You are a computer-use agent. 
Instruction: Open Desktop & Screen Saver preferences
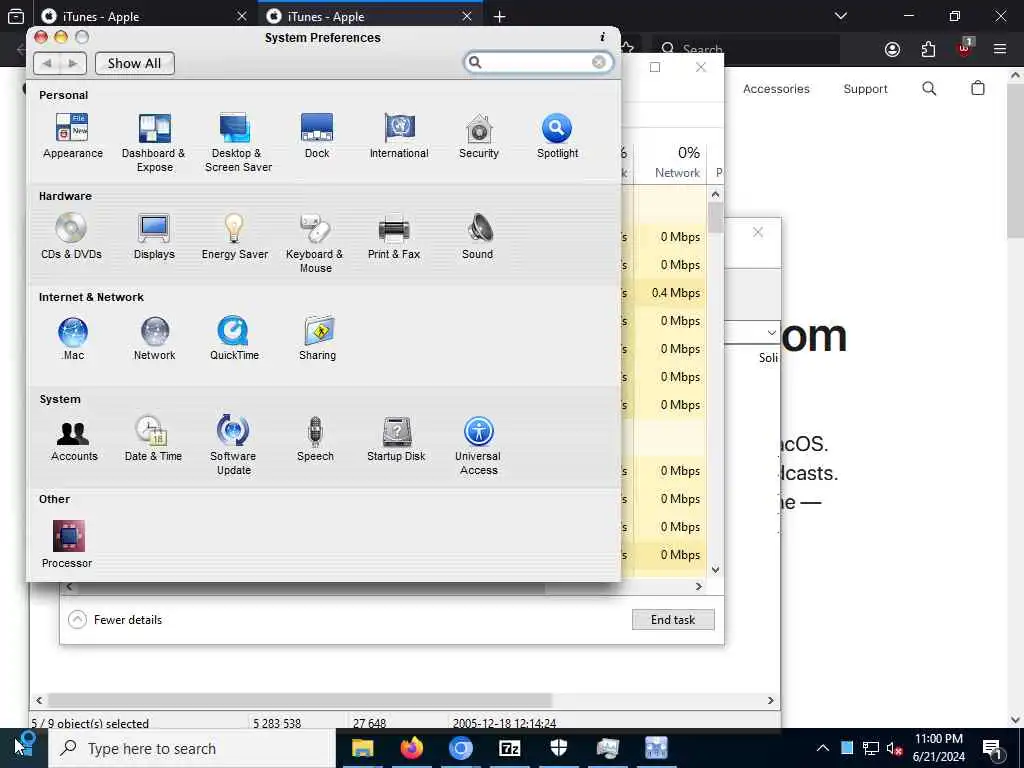pos(238,142)
